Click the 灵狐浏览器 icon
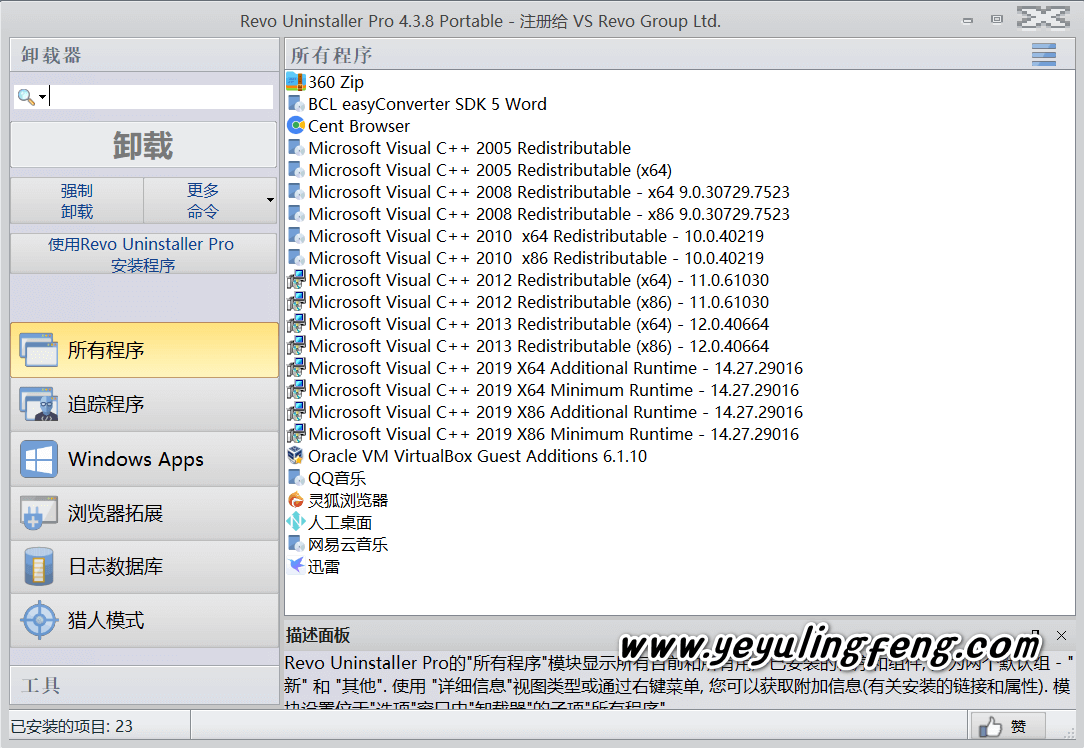The image size is (1084, 748). (x=296, y=500)
